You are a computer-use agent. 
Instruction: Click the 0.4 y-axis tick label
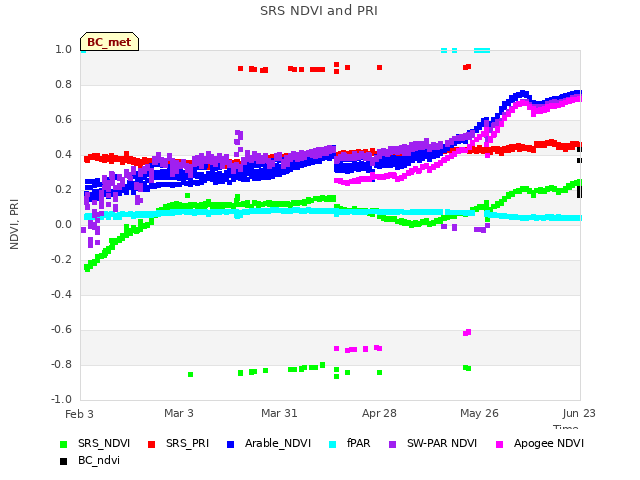(x=63, y=155)
